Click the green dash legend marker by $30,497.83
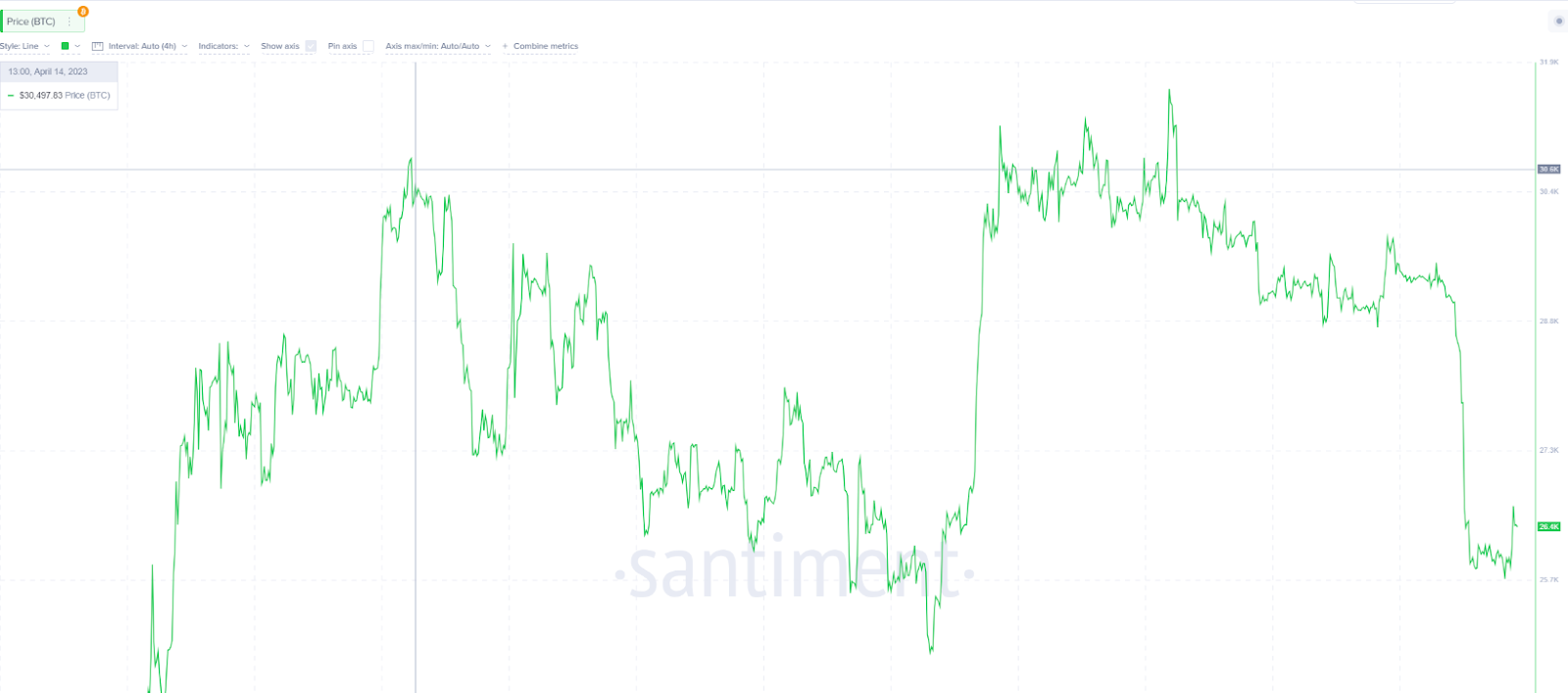 [11, 96]
